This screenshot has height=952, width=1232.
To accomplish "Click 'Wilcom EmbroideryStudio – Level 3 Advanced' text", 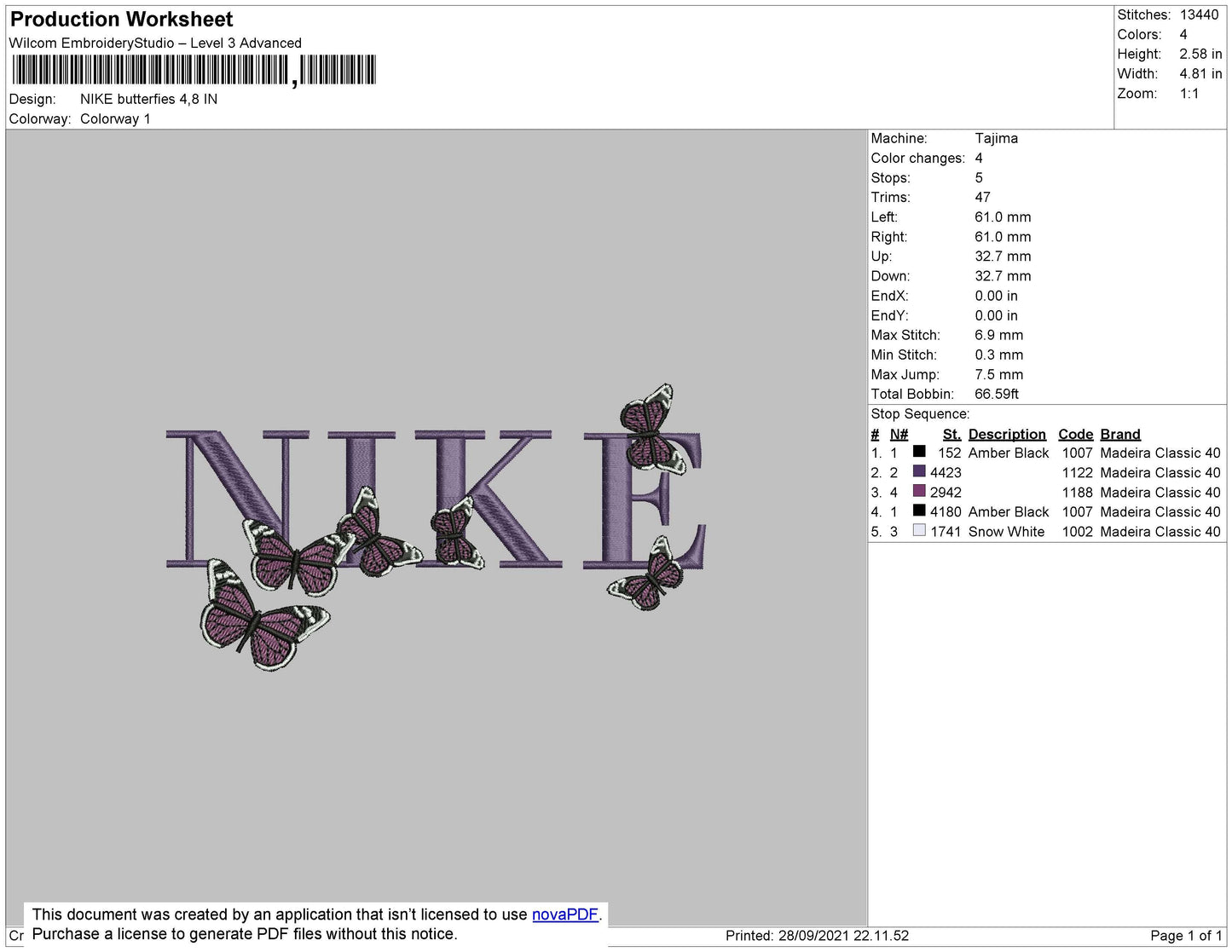I will (155, 43).
